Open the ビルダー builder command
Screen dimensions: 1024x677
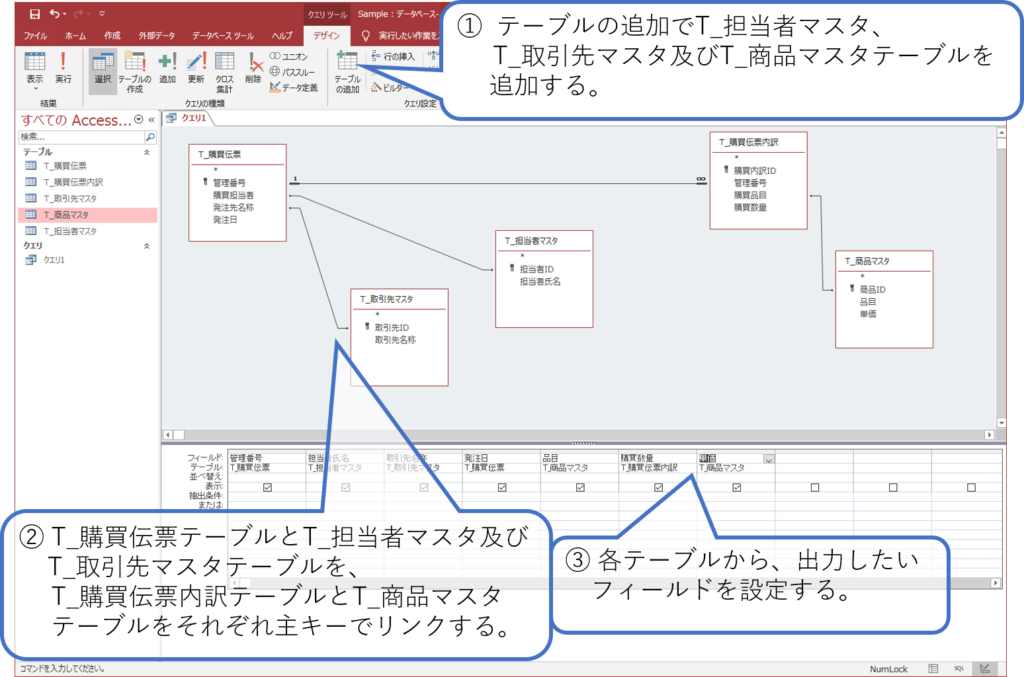pos(389,87)
